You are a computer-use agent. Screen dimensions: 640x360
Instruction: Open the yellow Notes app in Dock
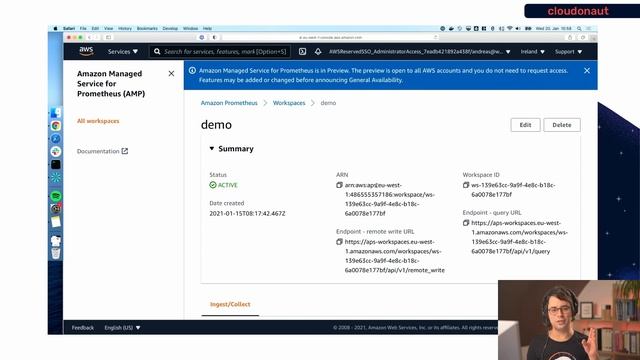click(x=56, y=222)
